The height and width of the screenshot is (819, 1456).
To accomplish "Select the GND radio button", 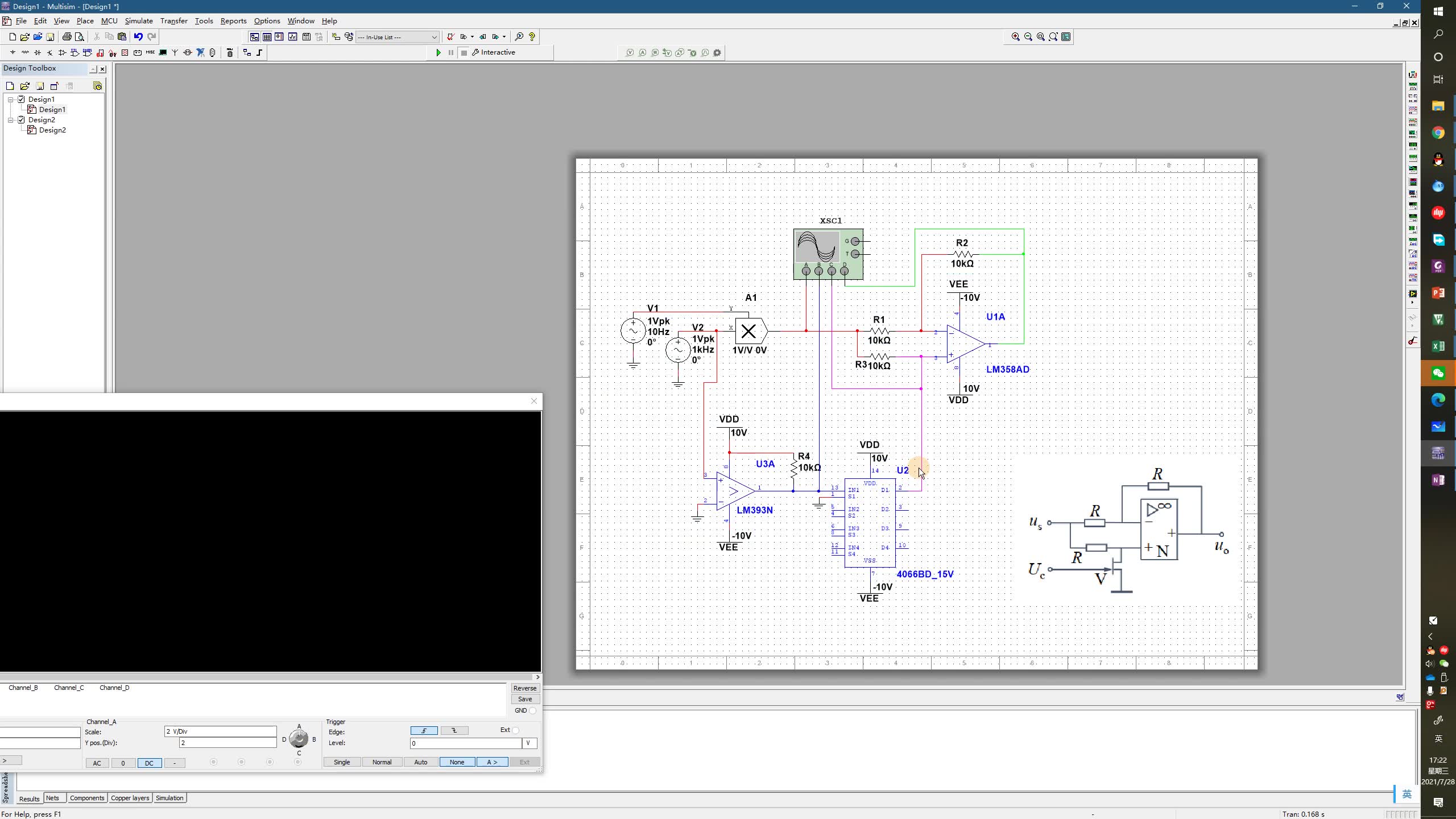I will [x=532, y=711].
